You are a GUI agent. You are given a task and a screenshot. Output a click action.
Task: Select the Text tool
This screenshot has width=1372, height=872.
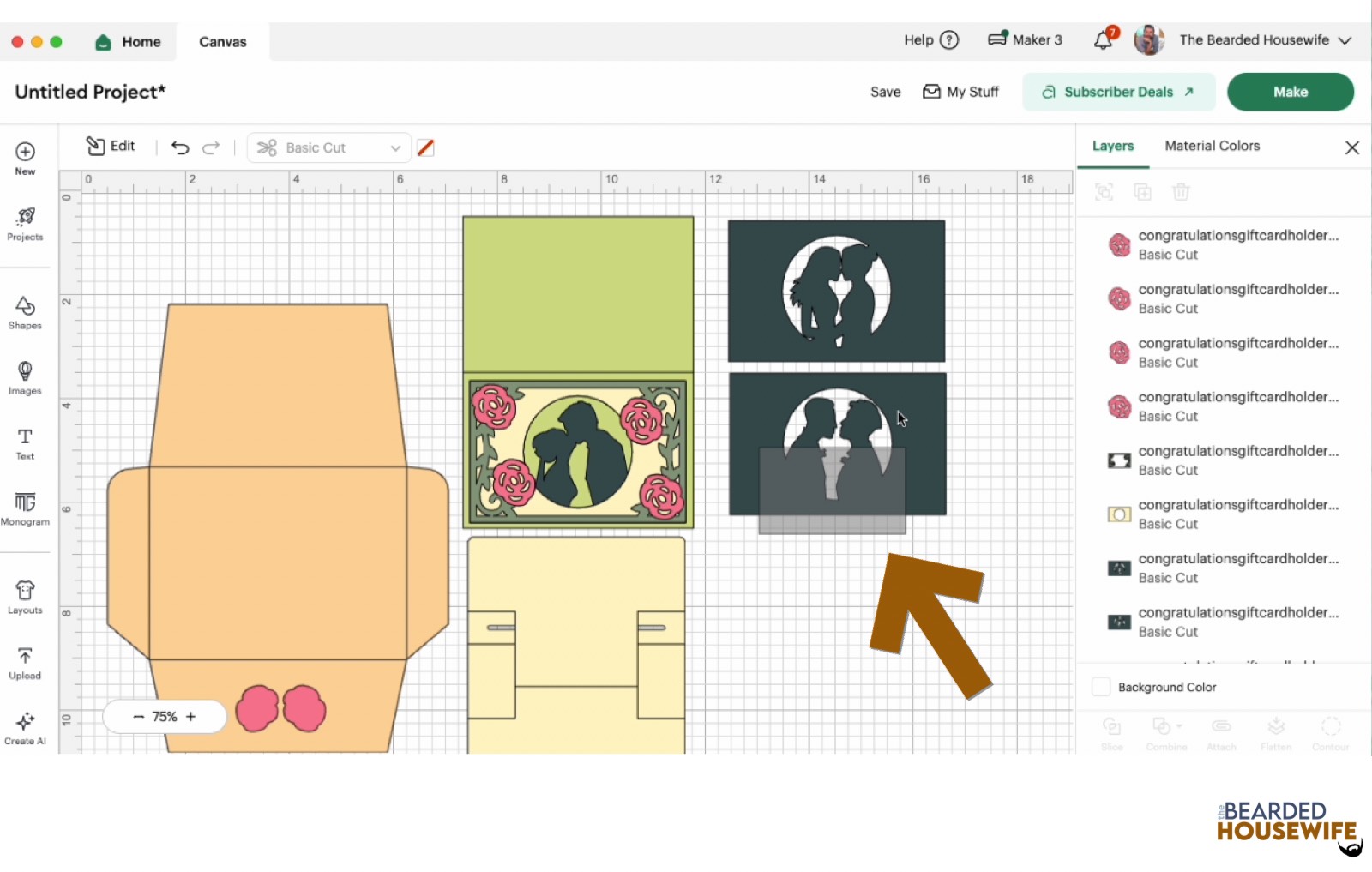click(25, 443)
